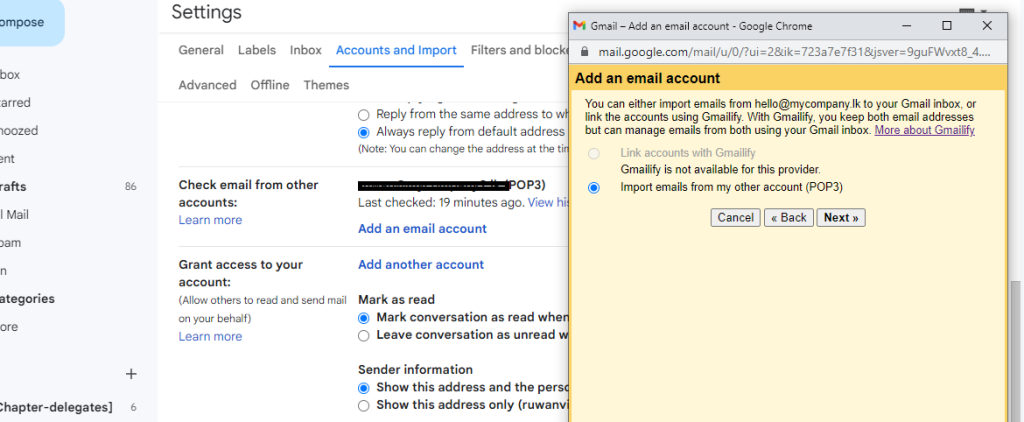Screen dimensions: 1024x422
Task: Select Leave conversation as unread option
Action: (x=364, y=336)
